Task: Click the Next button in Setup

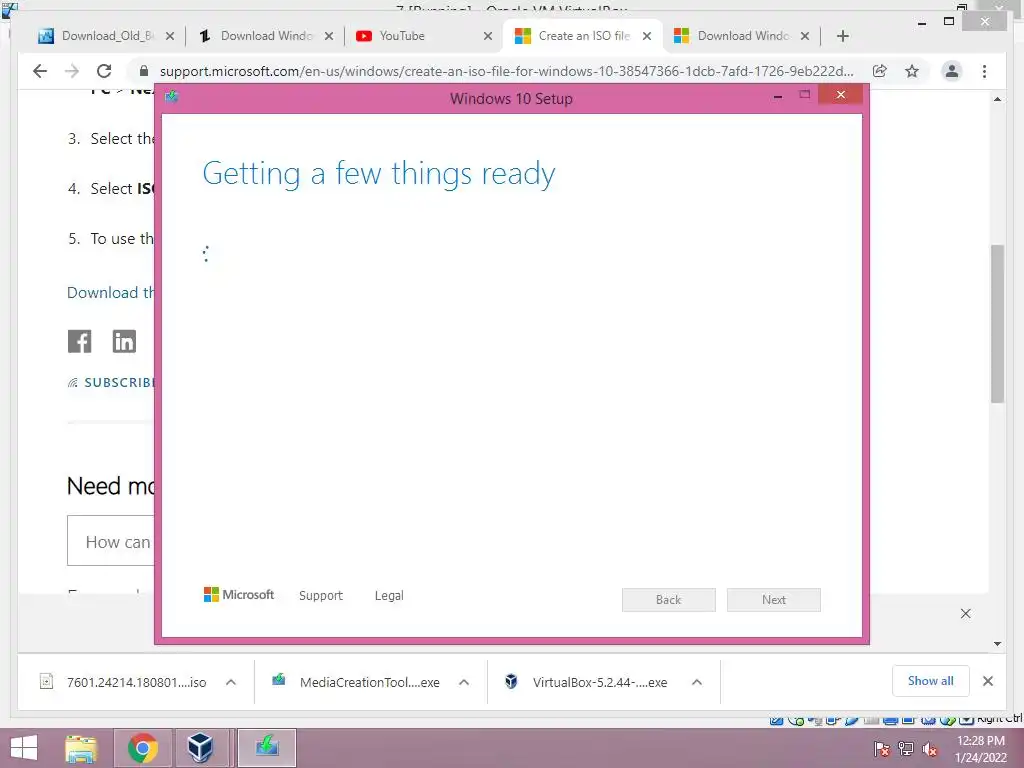Action: (774, 600)
